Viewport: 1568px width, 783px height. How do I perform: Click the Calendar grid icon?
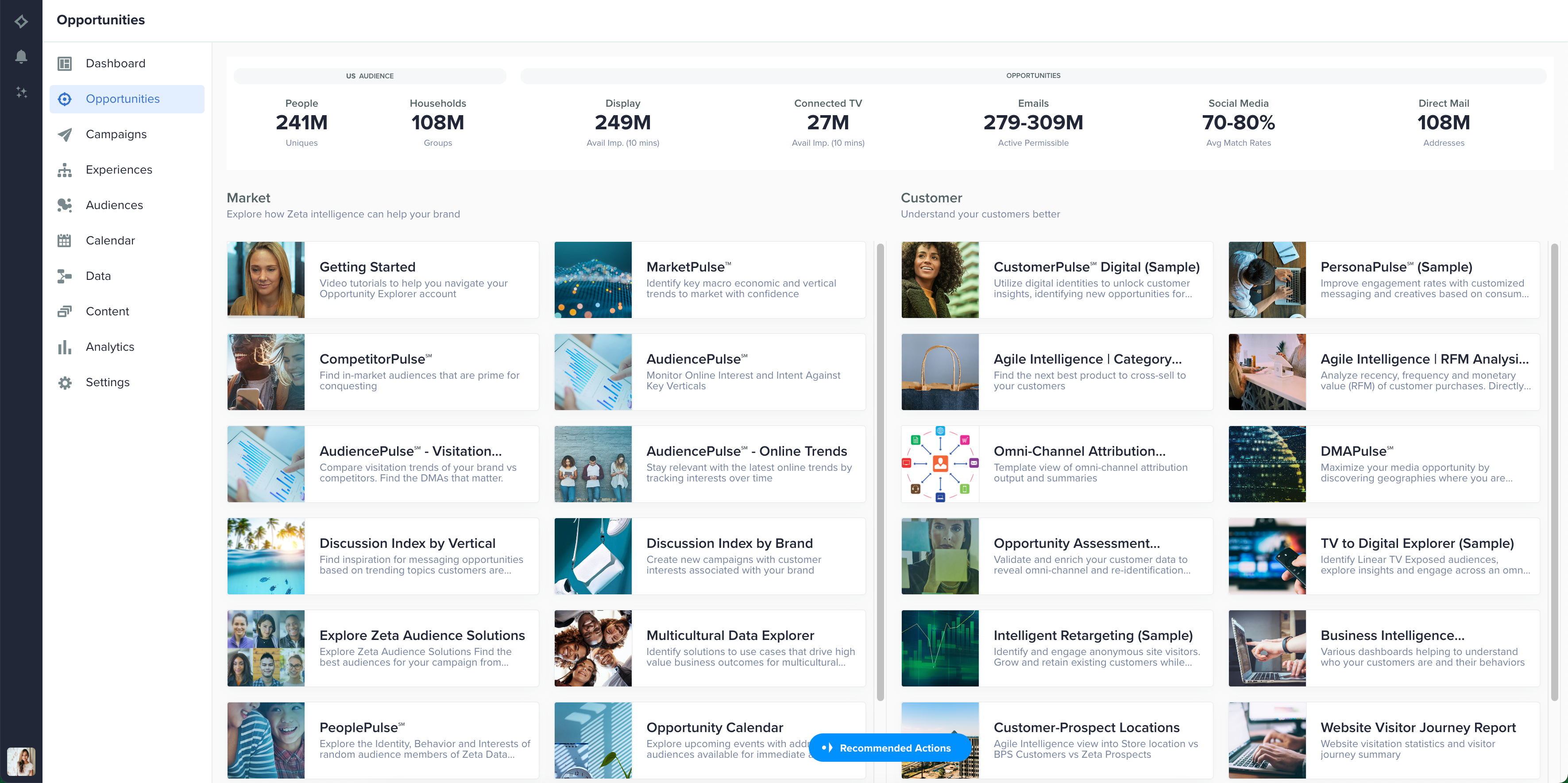point(65,240)
